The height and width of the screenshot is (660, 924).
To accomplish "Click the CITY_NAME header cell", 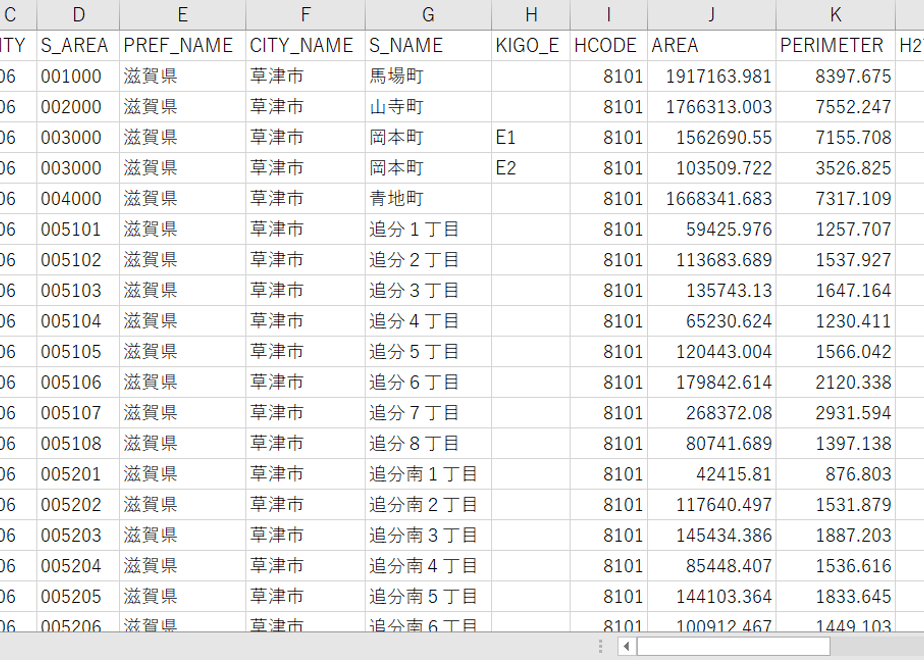I will (305, 45).
